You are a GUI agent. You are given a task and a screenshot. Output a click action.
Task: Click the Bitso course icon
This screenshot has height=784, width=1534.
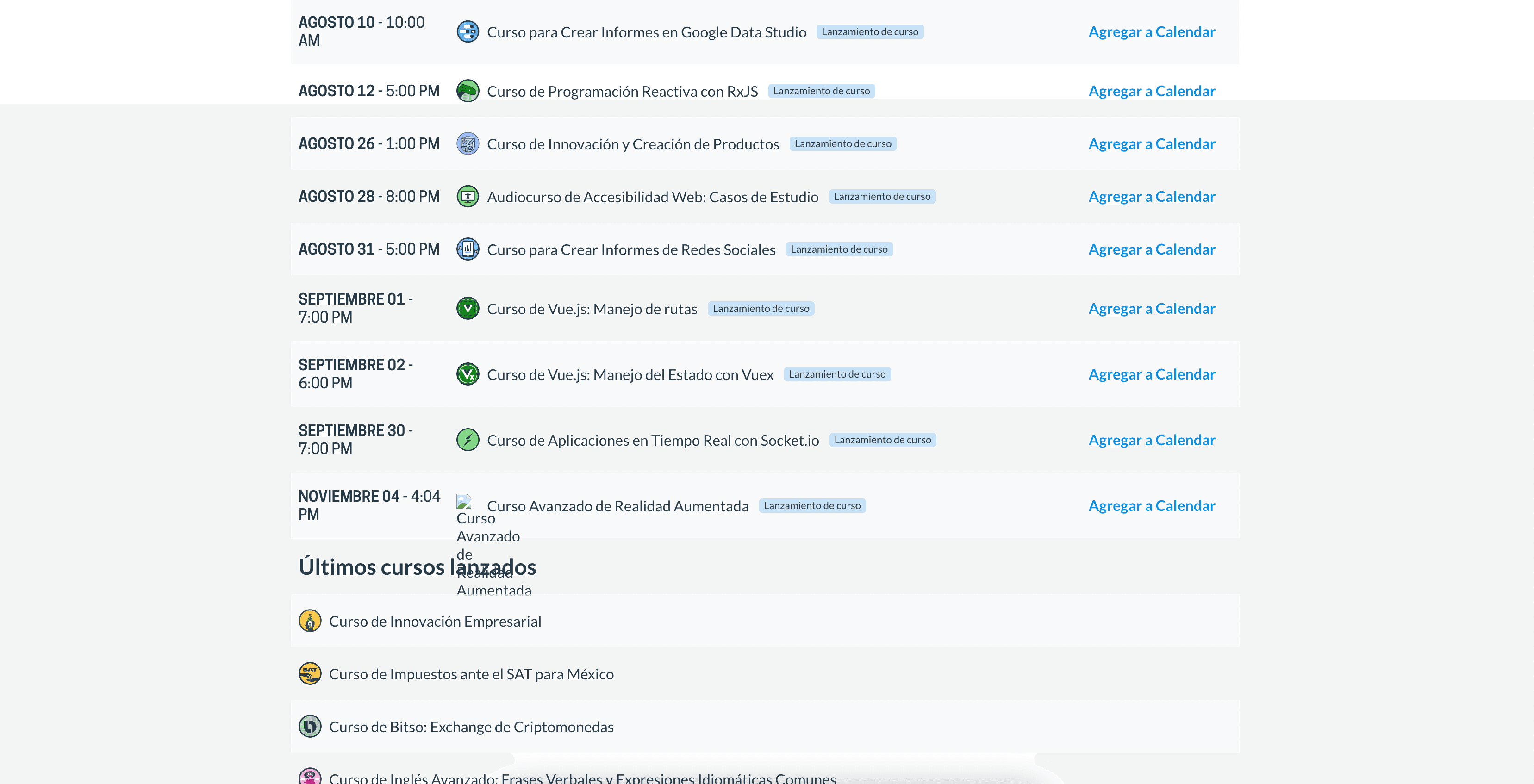(x=310, y=726)
